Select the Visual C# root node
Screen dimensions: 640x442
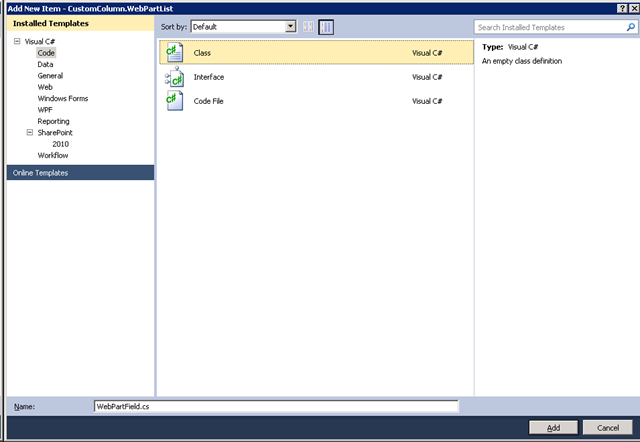pos(40,41)
